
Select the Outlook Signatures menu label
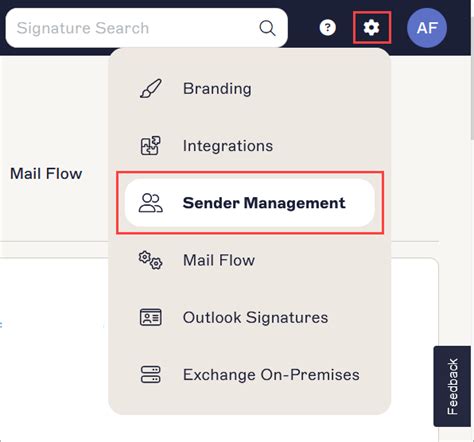click(256, 317)
